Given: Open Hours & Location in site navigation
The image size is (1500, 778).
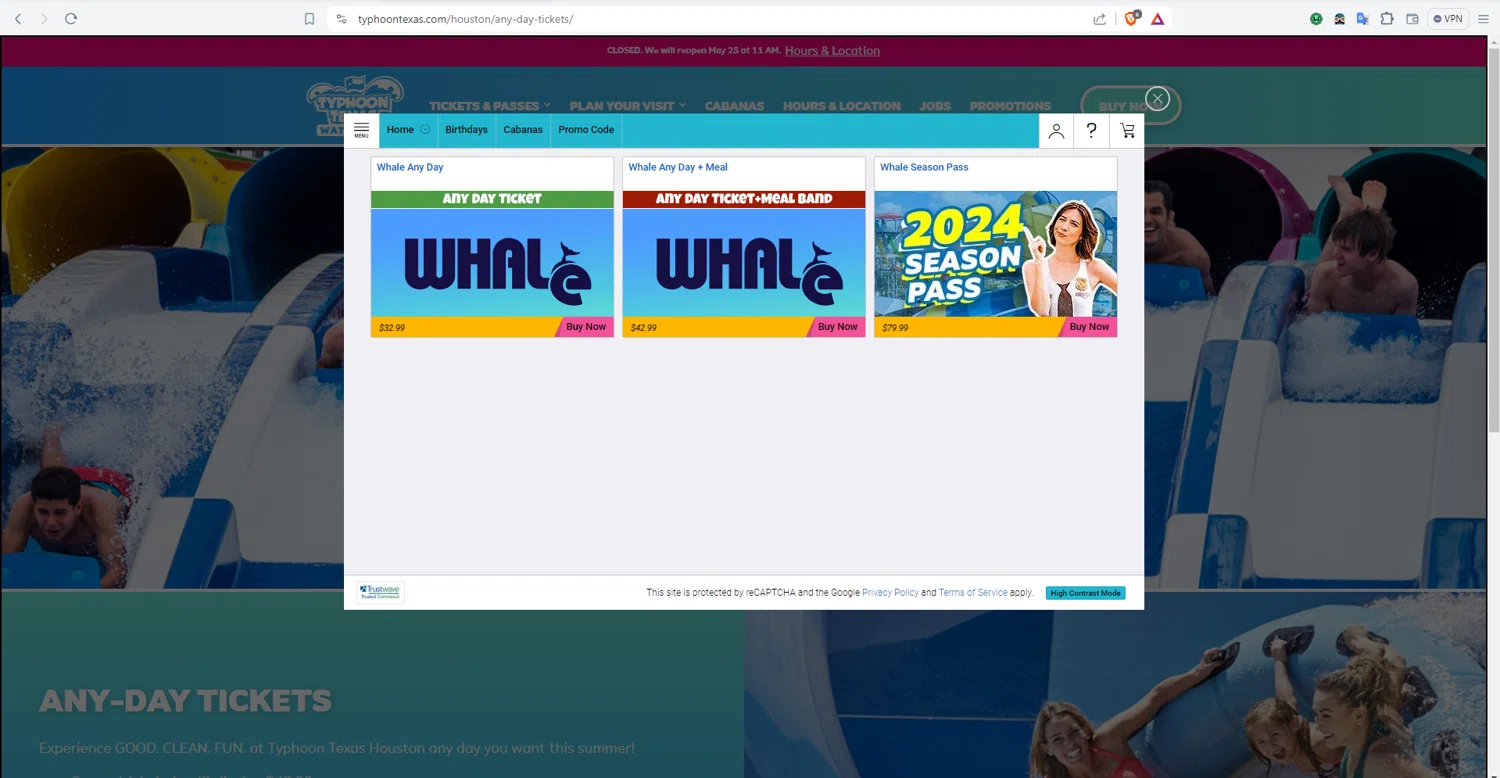Looking at the screenshot, I should [841, 106].
